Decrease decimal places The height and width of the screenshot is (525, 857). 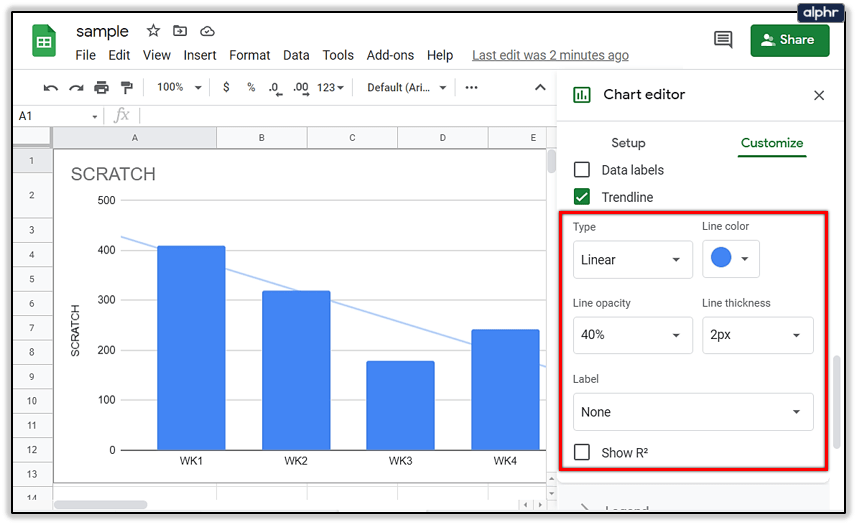[275, 88]
